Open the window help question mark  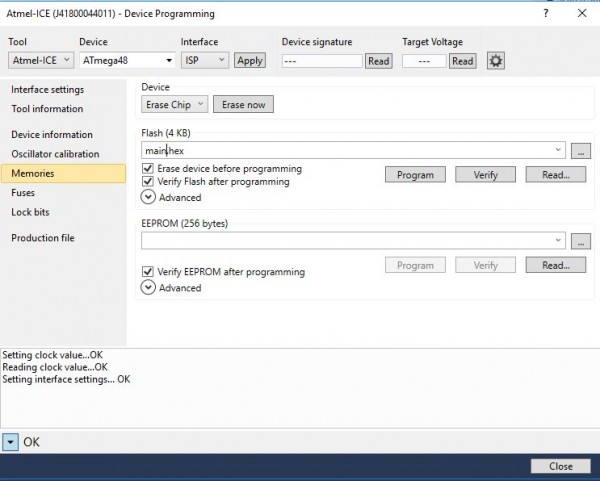tap(545, 13)
